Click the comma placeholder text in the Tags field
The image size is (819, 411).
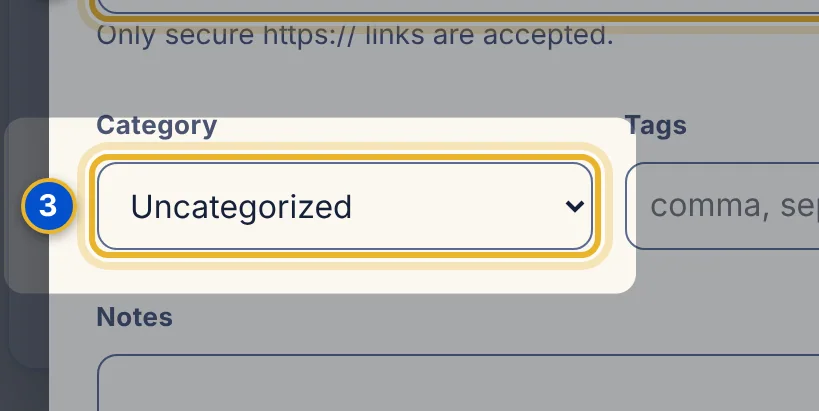pos(734,206)
